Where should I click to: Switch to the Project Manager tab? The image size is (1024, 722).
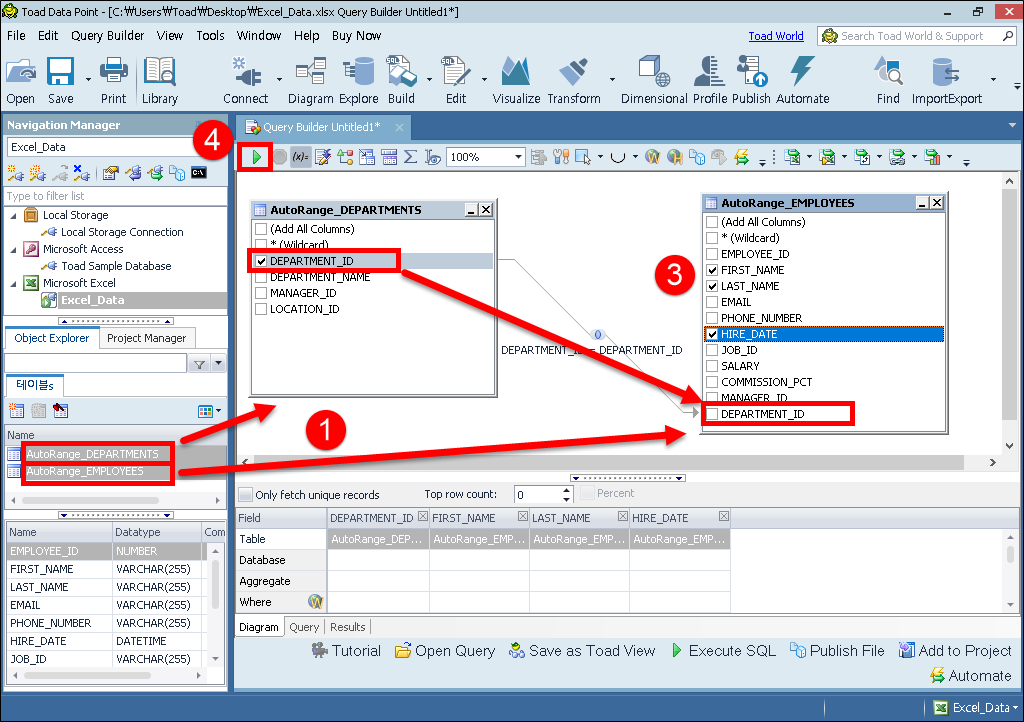pos(146,338)
